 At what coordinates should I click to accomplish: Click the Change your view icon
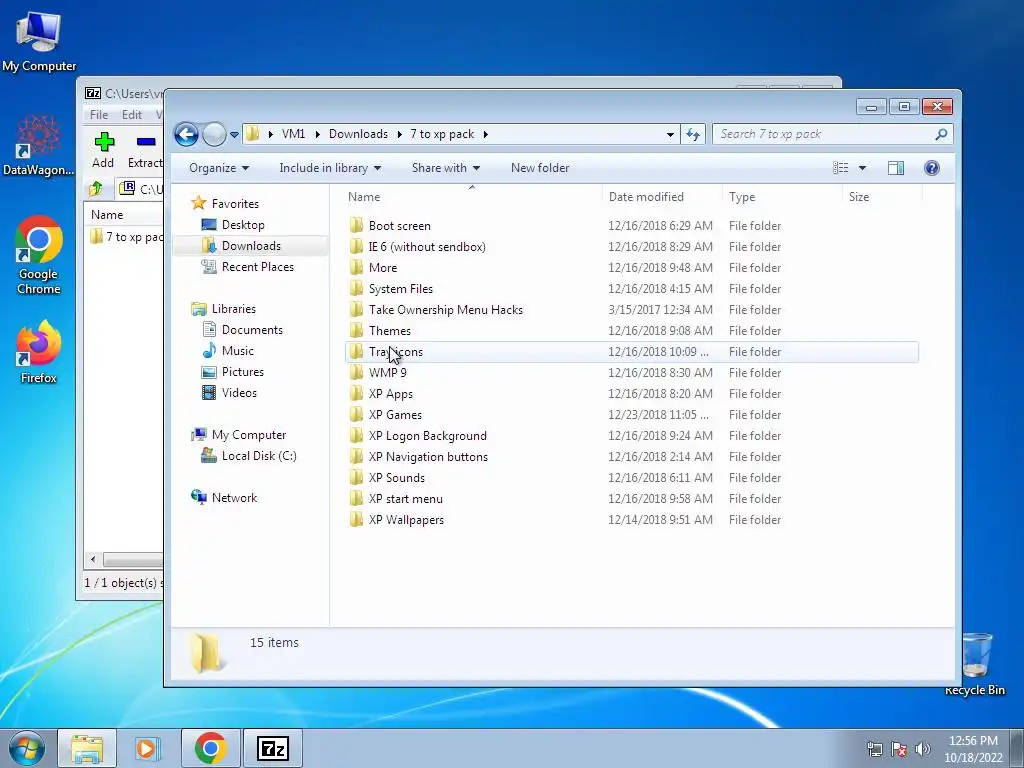840,168
